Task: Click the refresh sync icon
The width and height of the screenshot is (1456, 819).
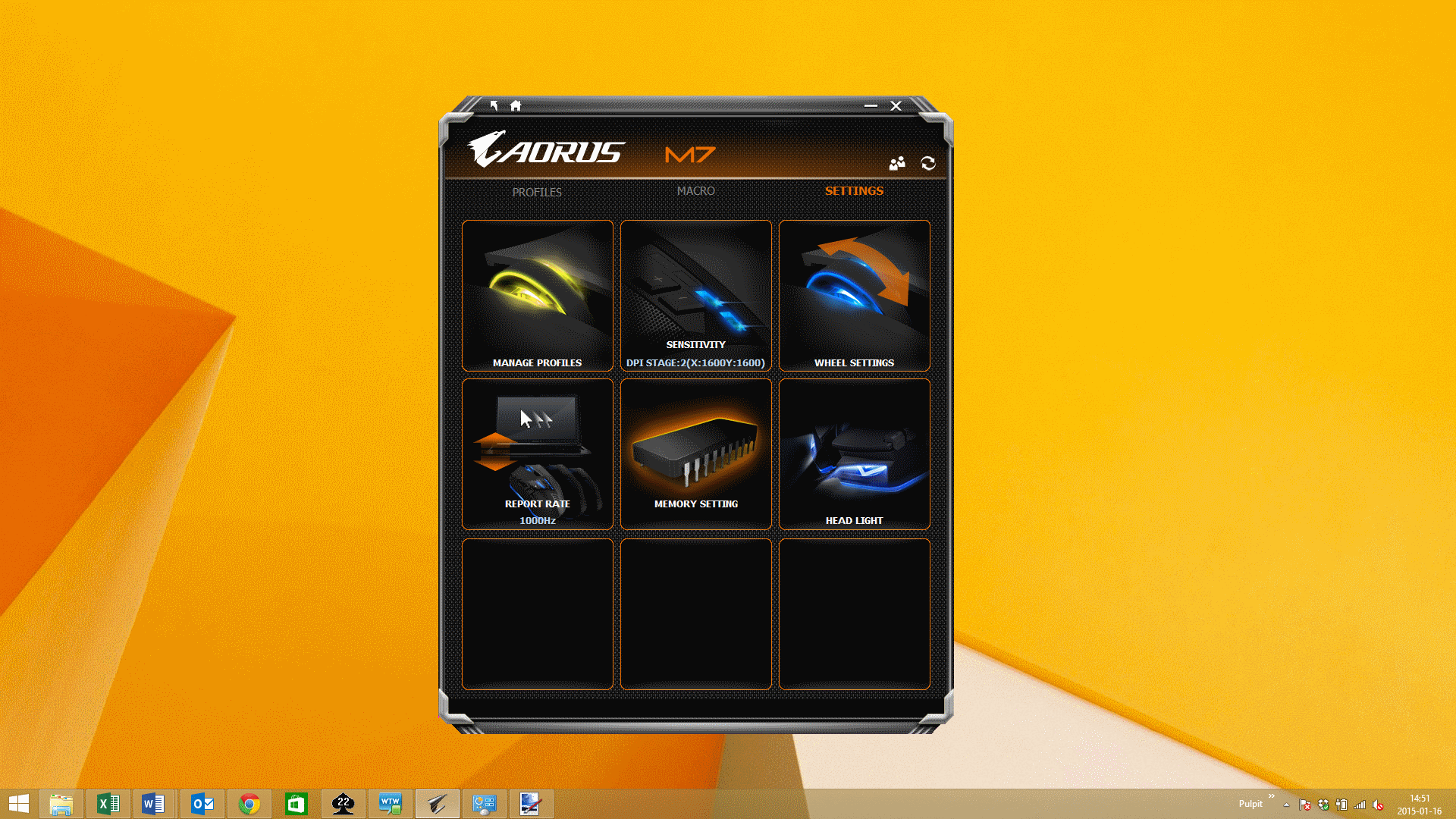Action: point(928,163)
